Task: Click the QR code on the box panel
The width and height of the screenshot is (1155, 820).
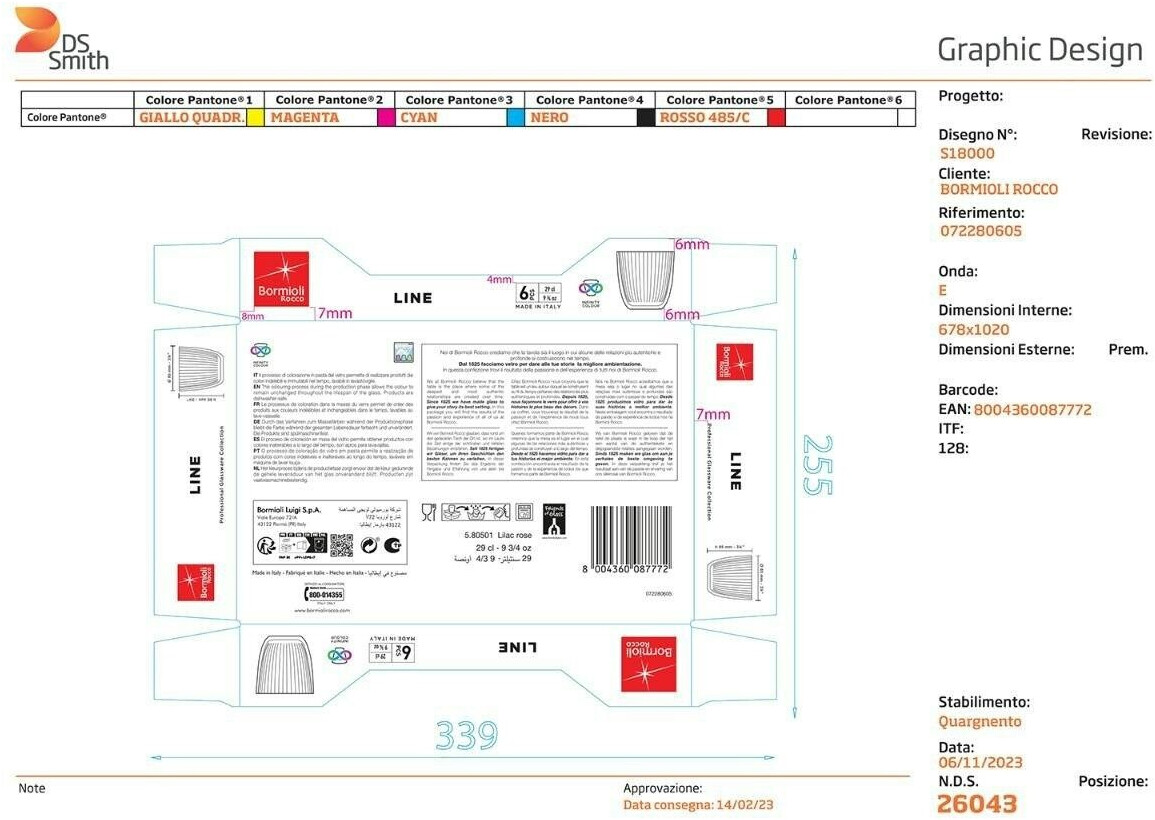Action: [x=342, y=545]
